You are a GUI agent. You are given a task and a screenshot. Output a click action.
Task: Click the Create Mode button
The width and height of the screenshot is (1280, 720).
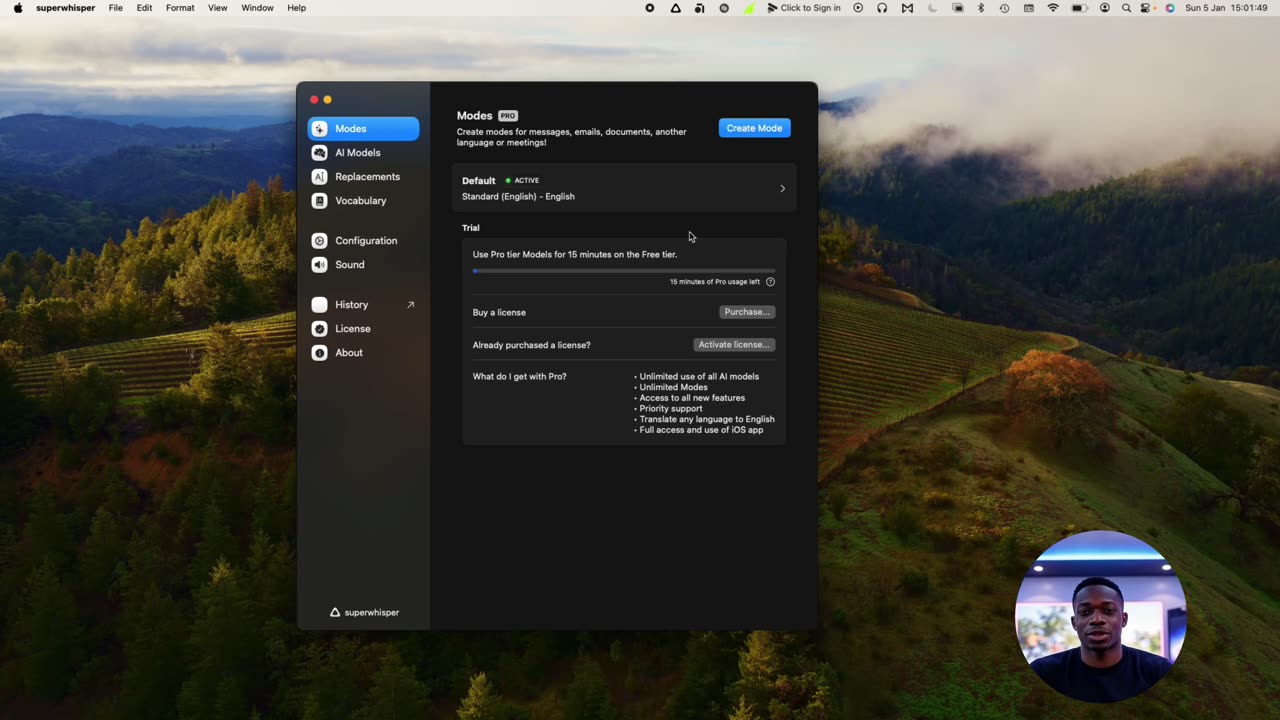(x=754, y=128)
